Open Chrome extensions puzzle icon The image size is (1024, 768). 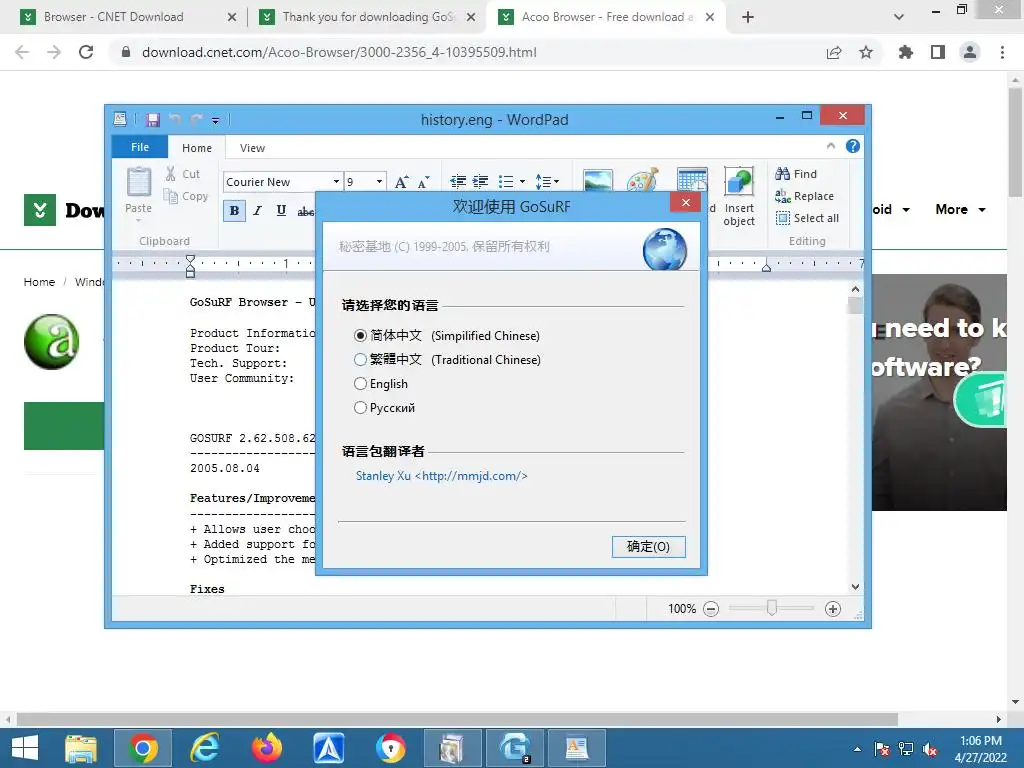905,52
